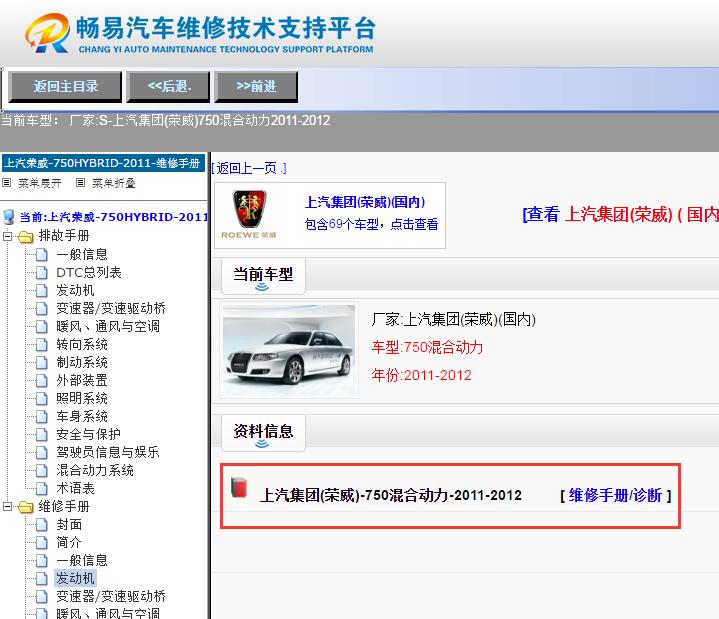Click 厂家:上汽集团(荣威)(国内) text
Viewport: 719px width, 619px height.
(454, 319)
